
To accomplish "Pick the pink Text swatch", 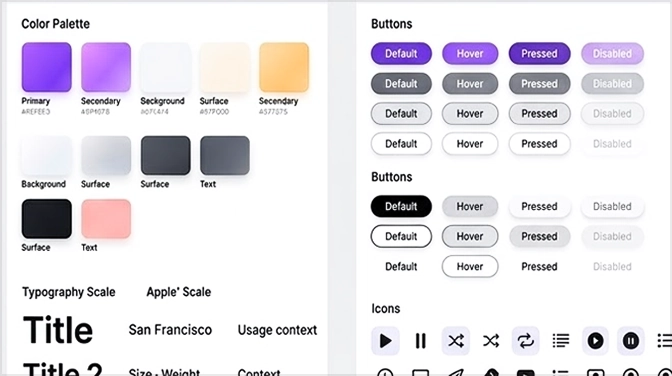I will coord(106,219).
